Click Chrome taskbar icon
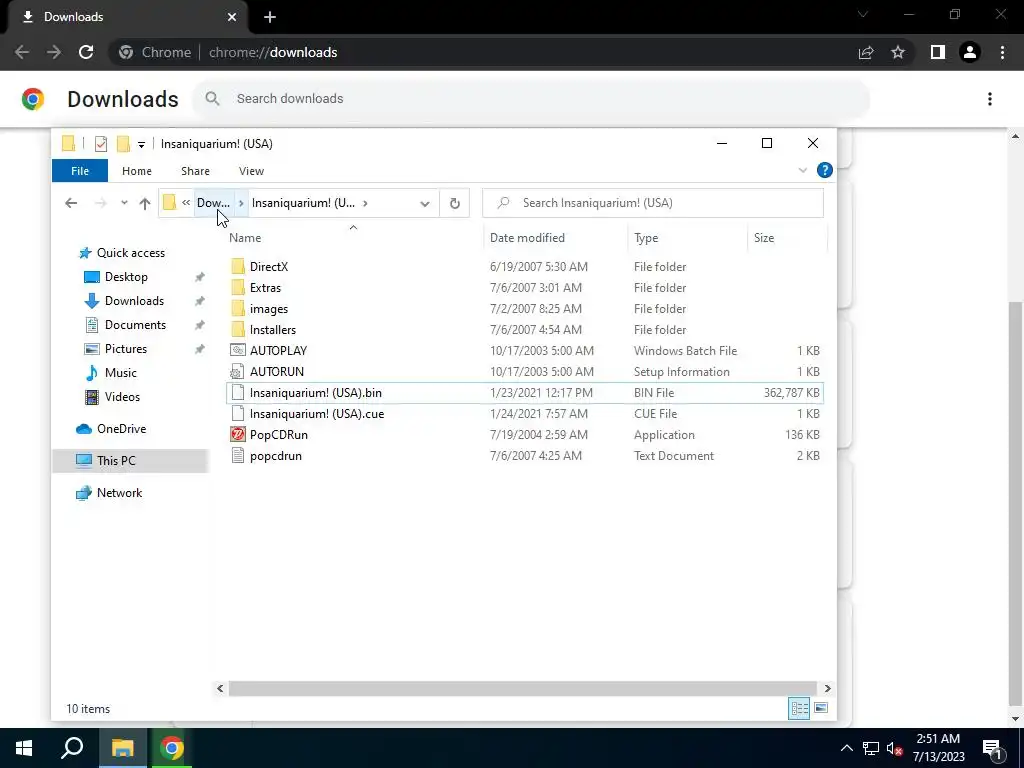This screenshot has width=1024, height=768. 172,748
